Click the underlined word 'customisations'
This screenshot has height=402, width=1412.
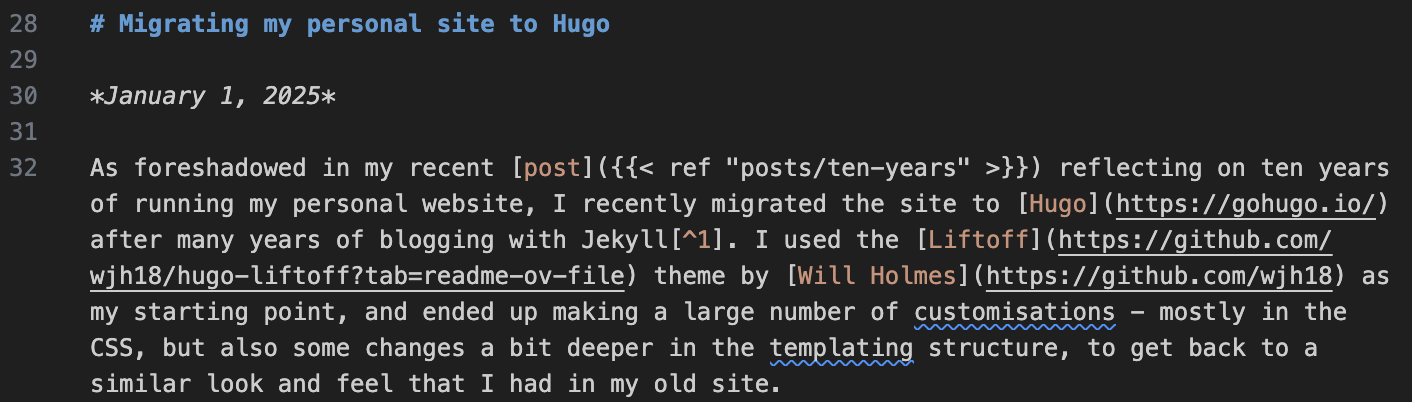coord(1015,312)
